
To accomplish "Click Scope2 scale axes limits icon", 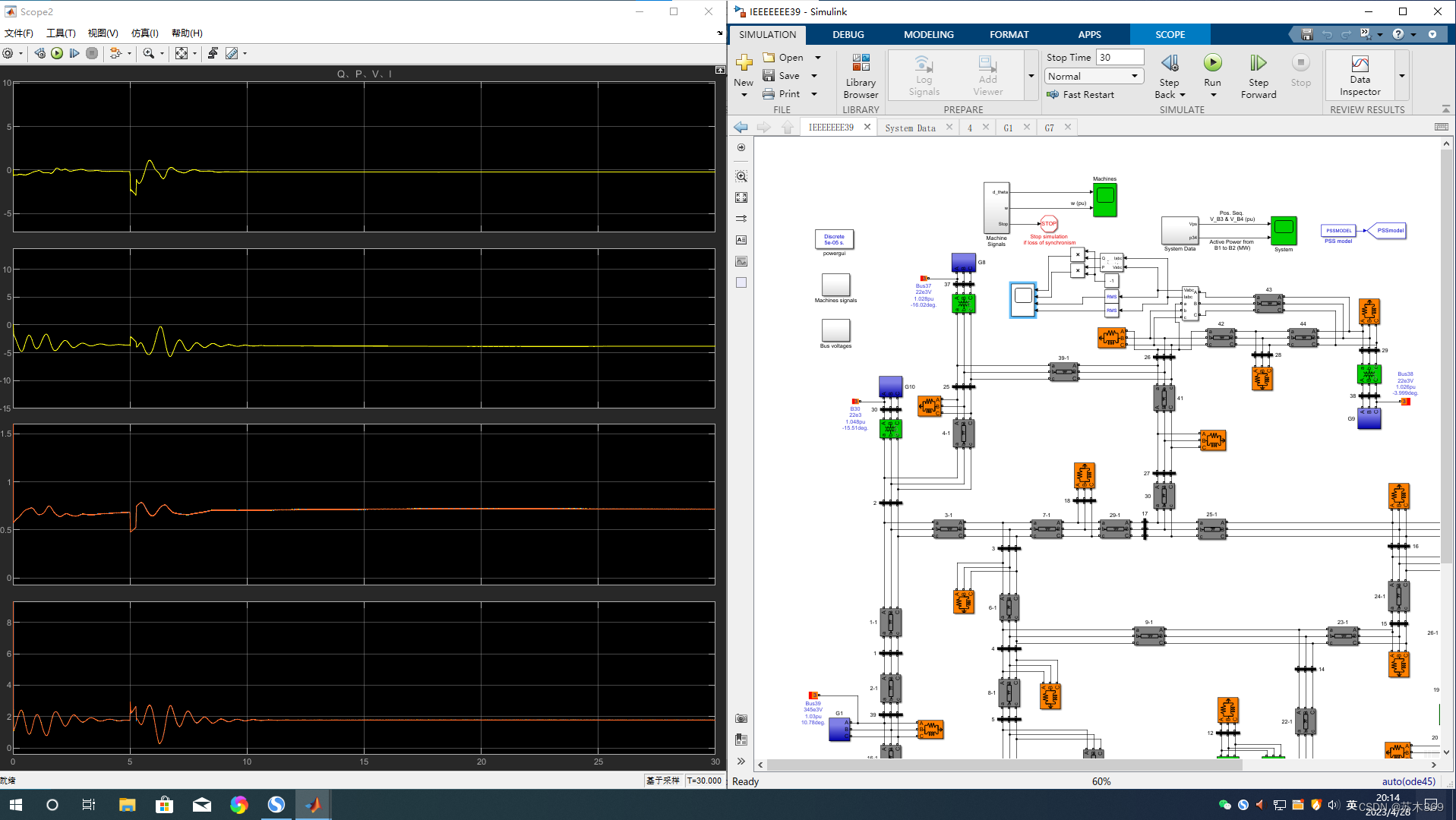I will point(182,53).
